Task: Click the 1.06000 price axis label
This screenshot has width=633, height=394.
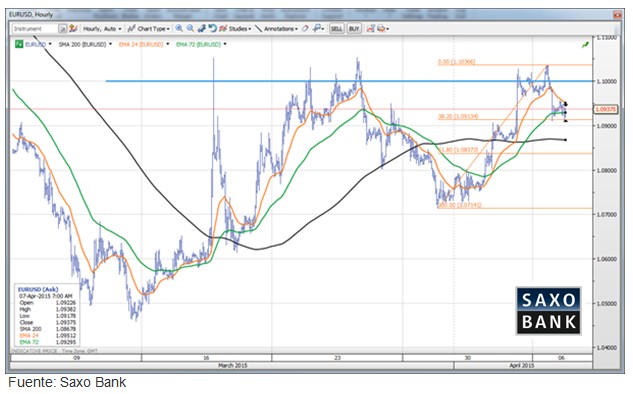Action: [607, 259]
